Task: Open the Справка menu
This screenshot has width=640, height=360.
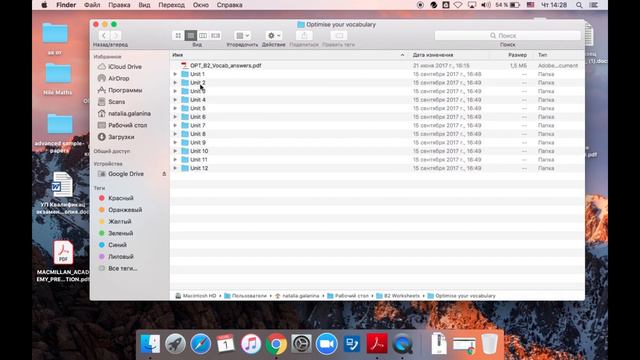Action: click(x=229, y=5)
